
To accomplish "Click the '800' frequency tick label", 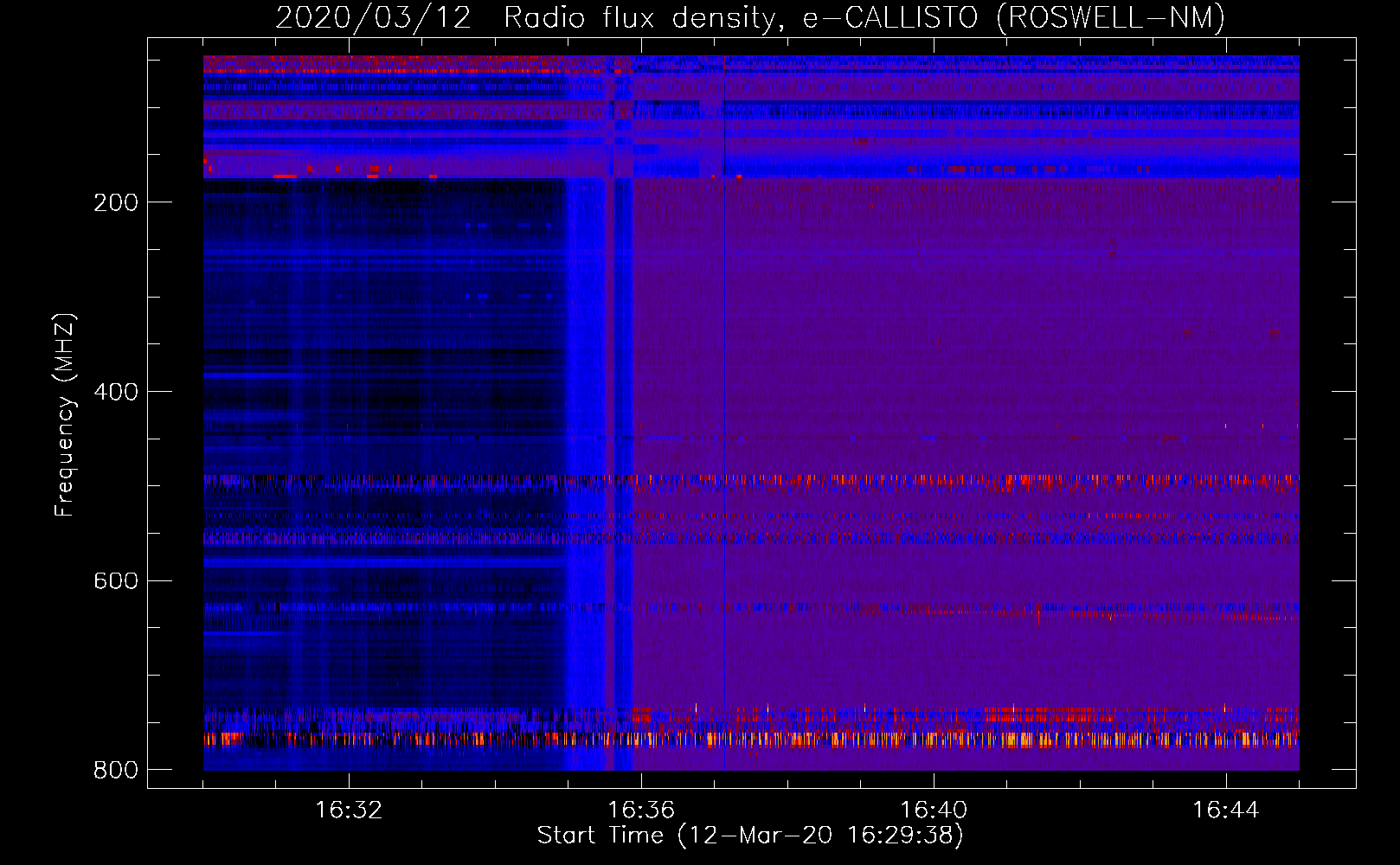I will pyautogui.click(x=116, y=770).
